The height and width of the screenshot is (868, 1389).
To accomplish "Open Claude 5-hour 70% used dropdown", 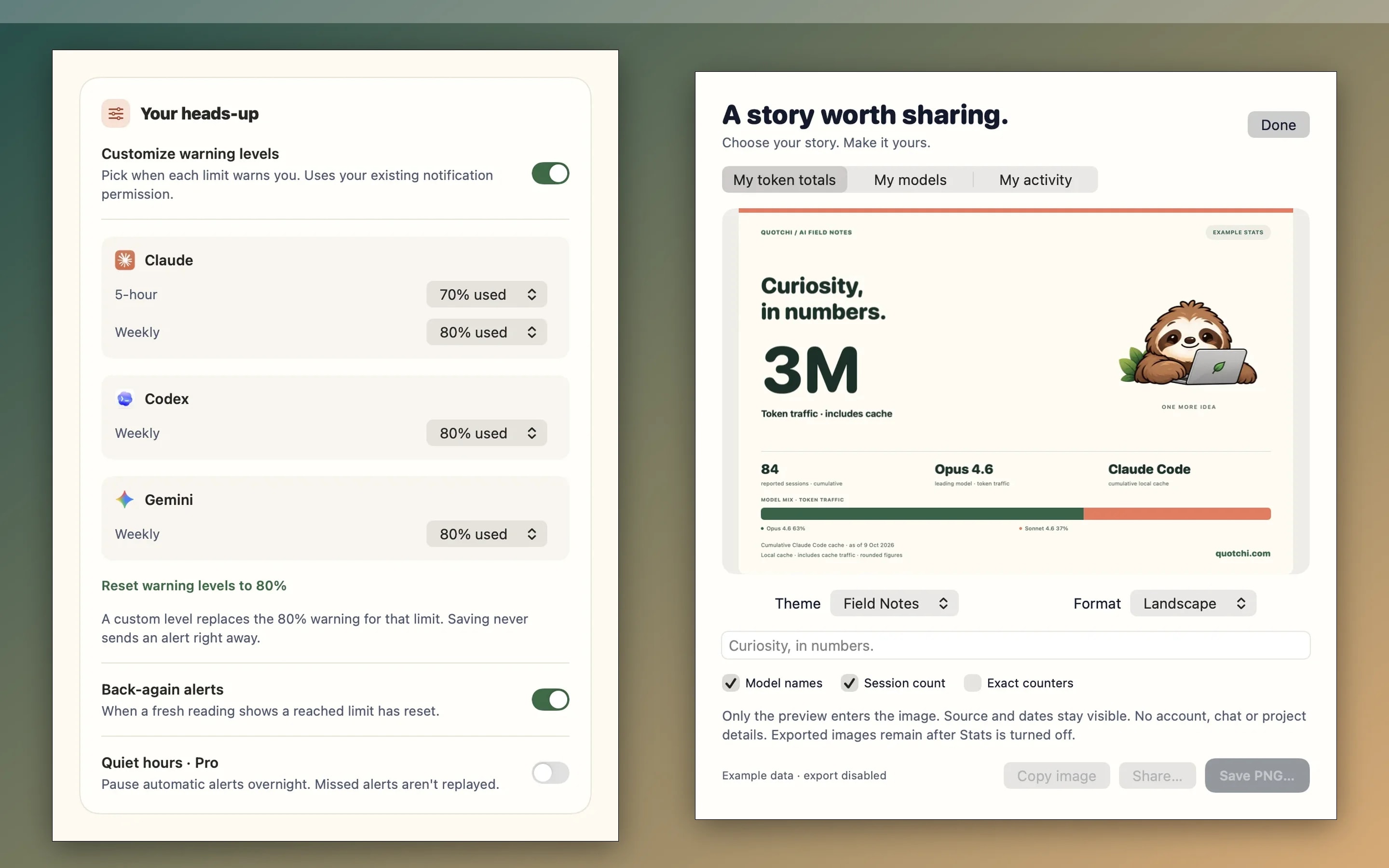I will [486, 295].
